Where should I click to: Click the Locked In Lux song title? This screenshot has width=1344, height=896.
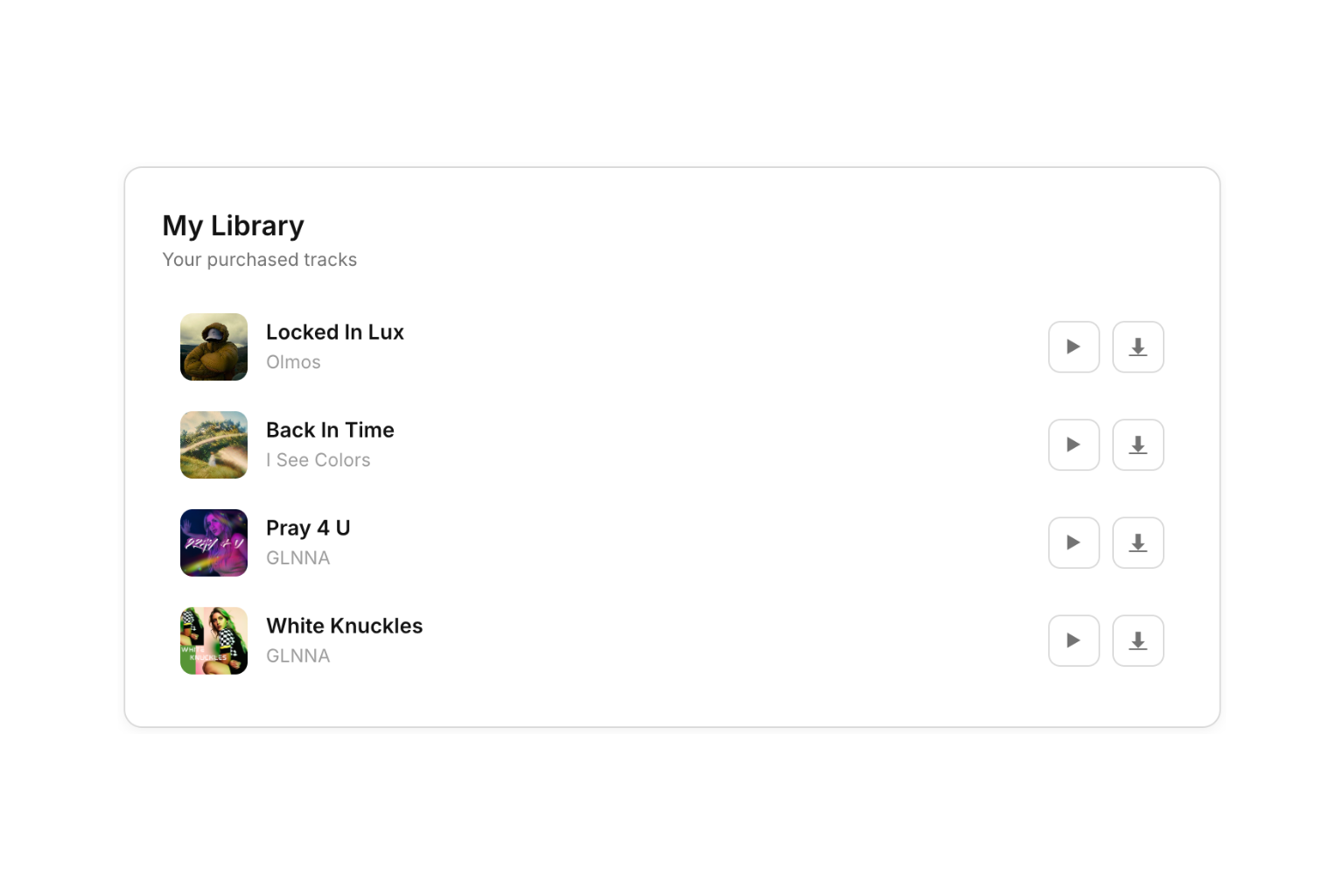(334, 332)
